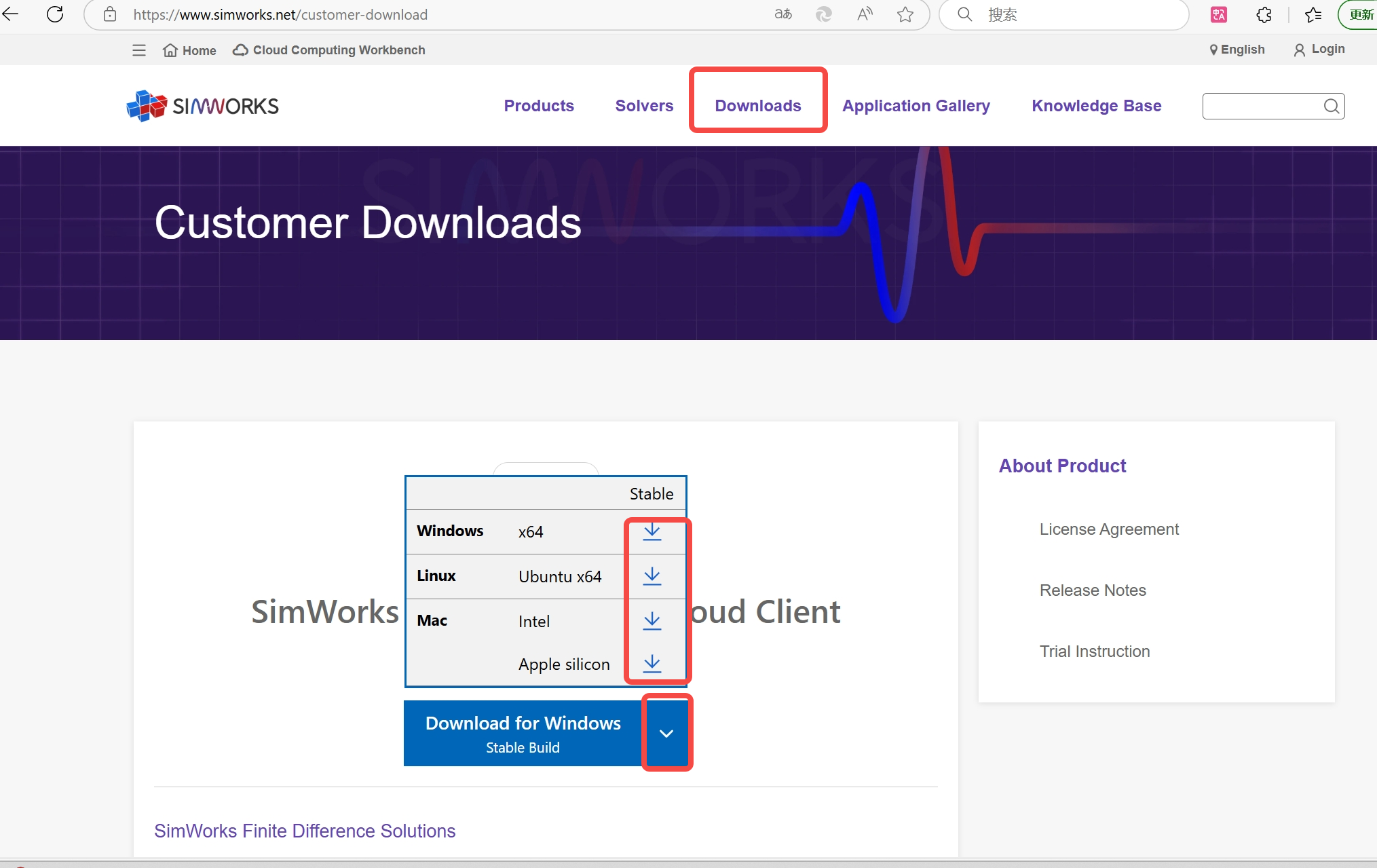The width and height of the screenshot is (1377, 868).
Task: Click the browser address bar URL
Action: click(280, 15)
